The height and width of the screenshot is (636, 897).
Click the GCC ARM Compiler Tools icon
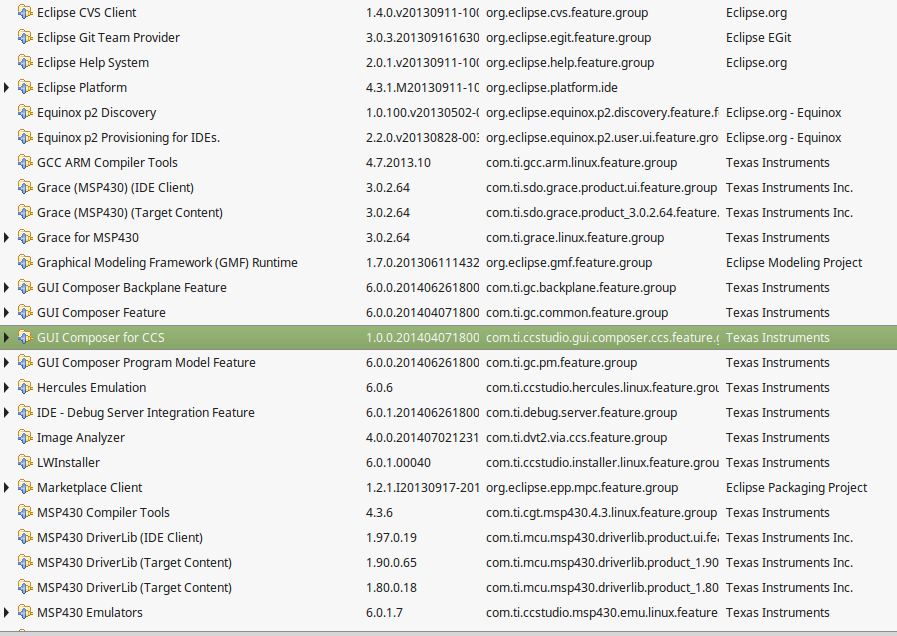(x=25, y=162)
